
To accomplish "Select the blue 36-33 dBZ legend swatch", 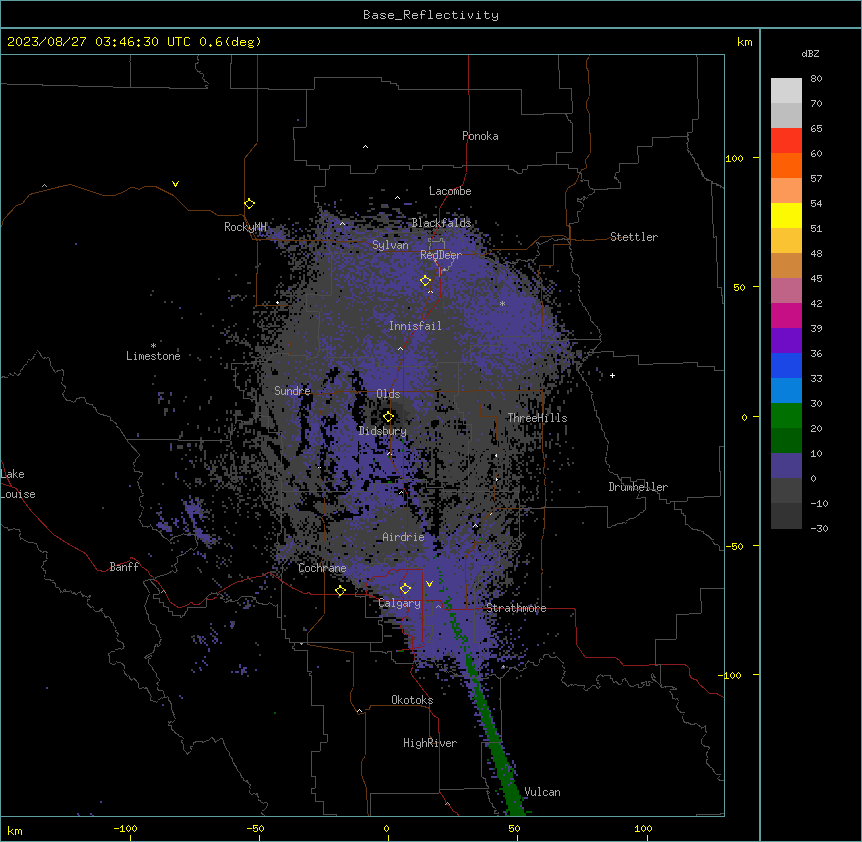I will tap(786, 365).
